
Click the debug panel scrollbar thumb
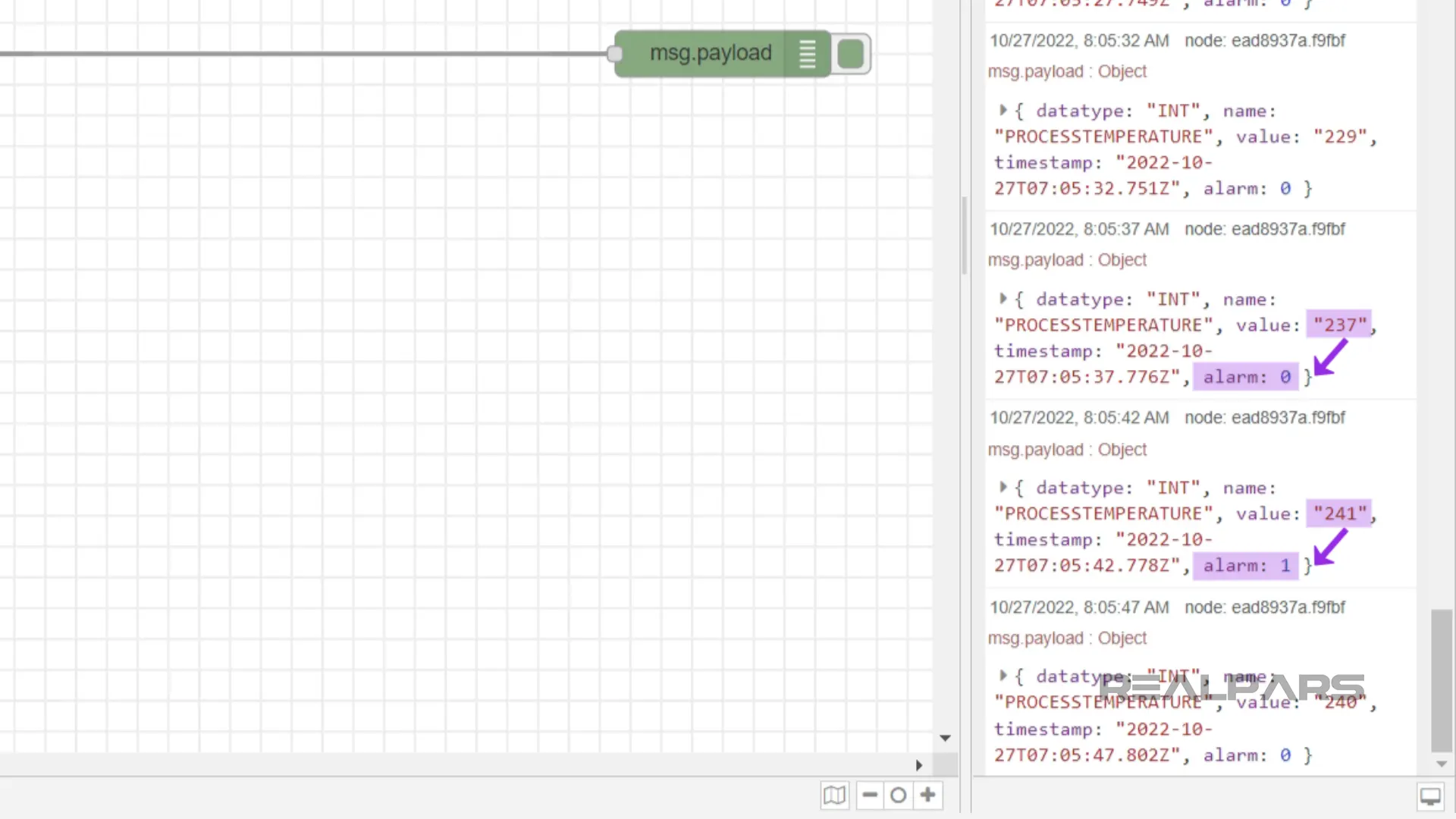click(1441, 679)
